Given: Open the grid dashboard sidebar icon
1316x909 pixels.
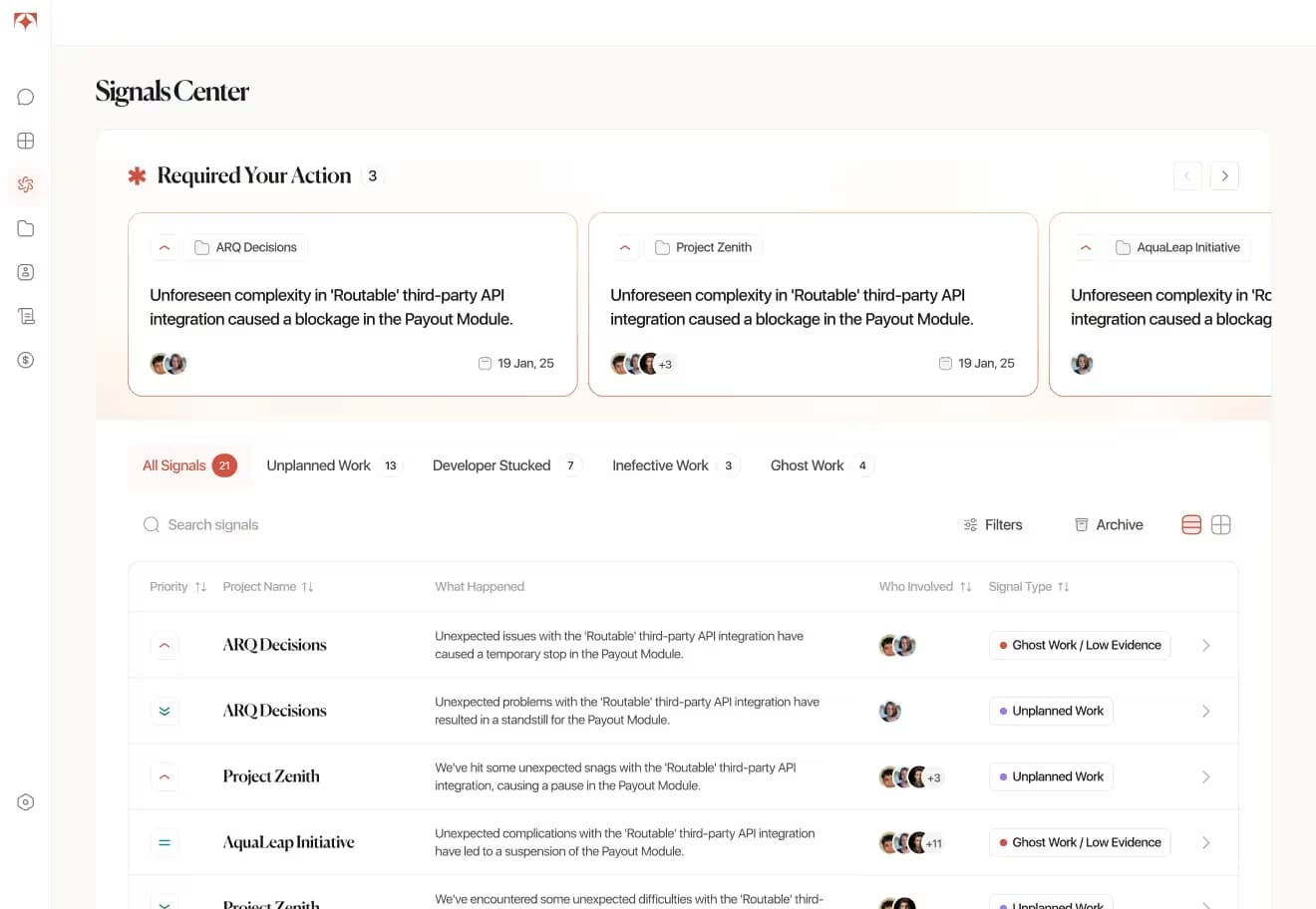Looking at the screenshot, I should pyautogui.click(x=26, y=141).
